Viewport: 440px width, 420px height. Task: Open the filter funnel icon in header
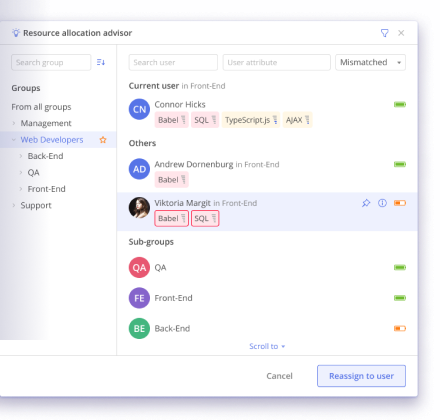tap(384, 33)
